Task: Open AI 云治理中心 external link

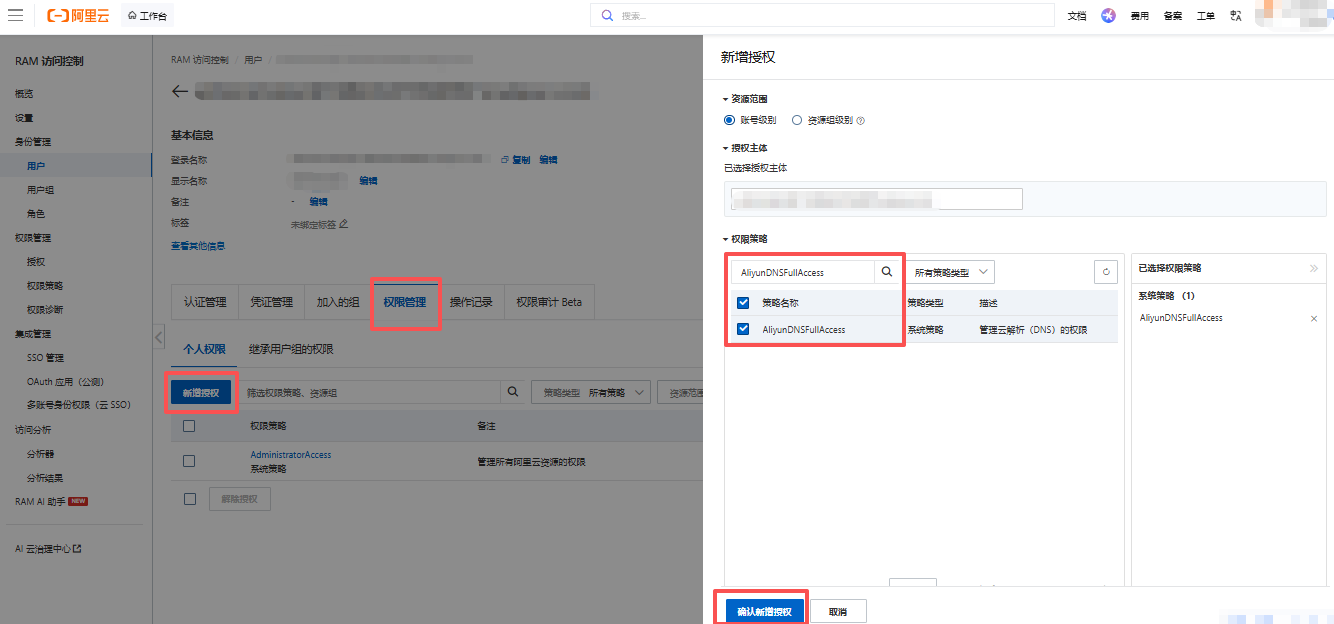Action: pyautogui.click(x=48, y=549)
